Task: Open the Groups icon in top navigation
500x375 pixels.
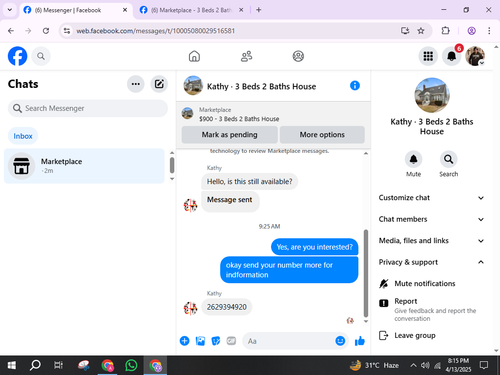Action: 298,56
